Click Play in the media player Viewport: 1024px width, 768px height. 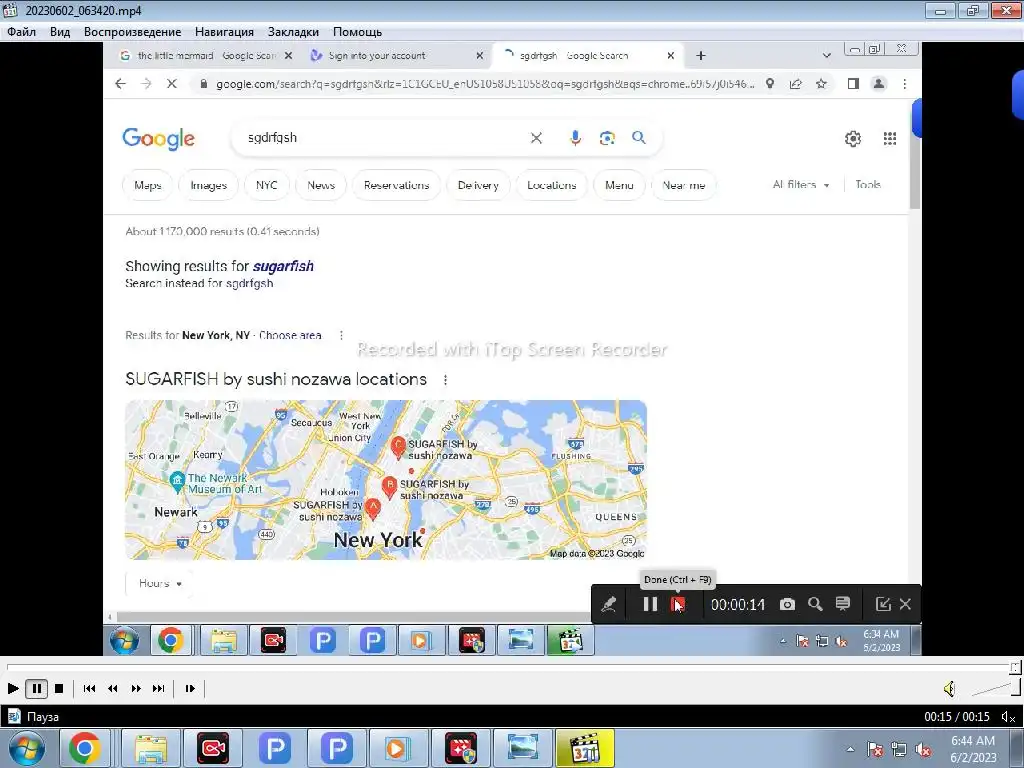(12, 688)
